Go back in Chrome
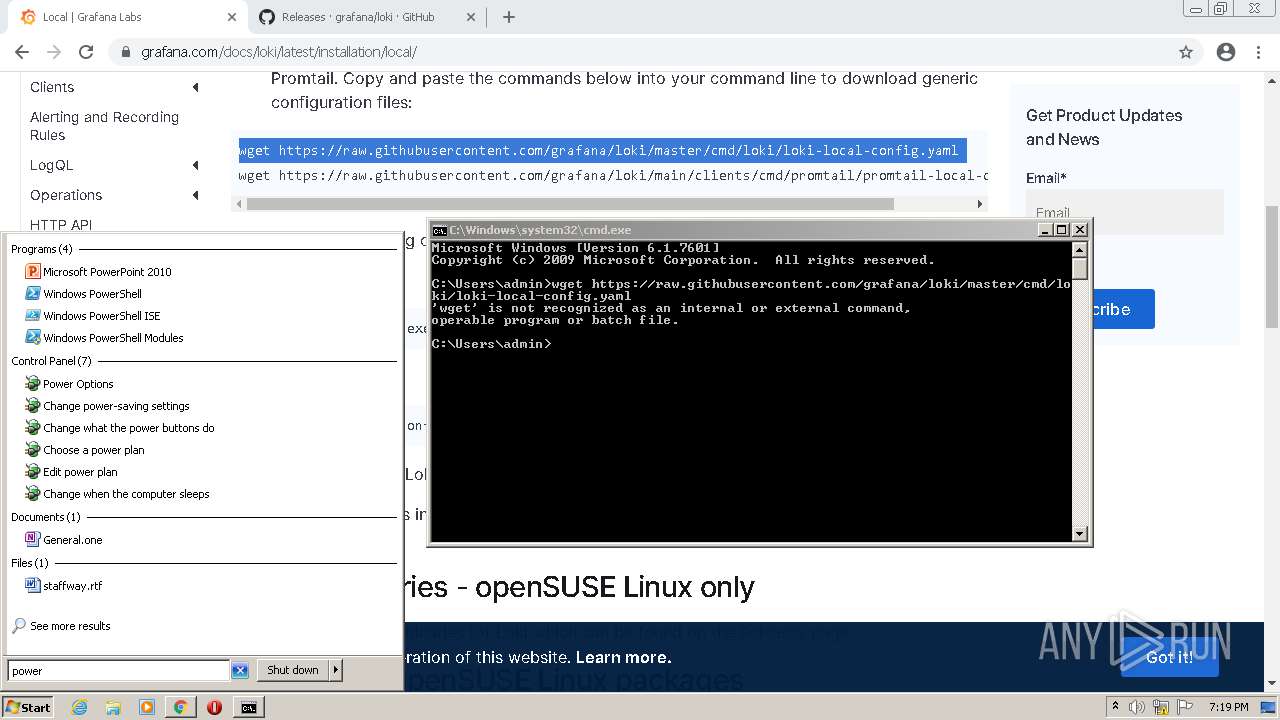This screenshot has width=1280, height=720. tap(22, 52)
